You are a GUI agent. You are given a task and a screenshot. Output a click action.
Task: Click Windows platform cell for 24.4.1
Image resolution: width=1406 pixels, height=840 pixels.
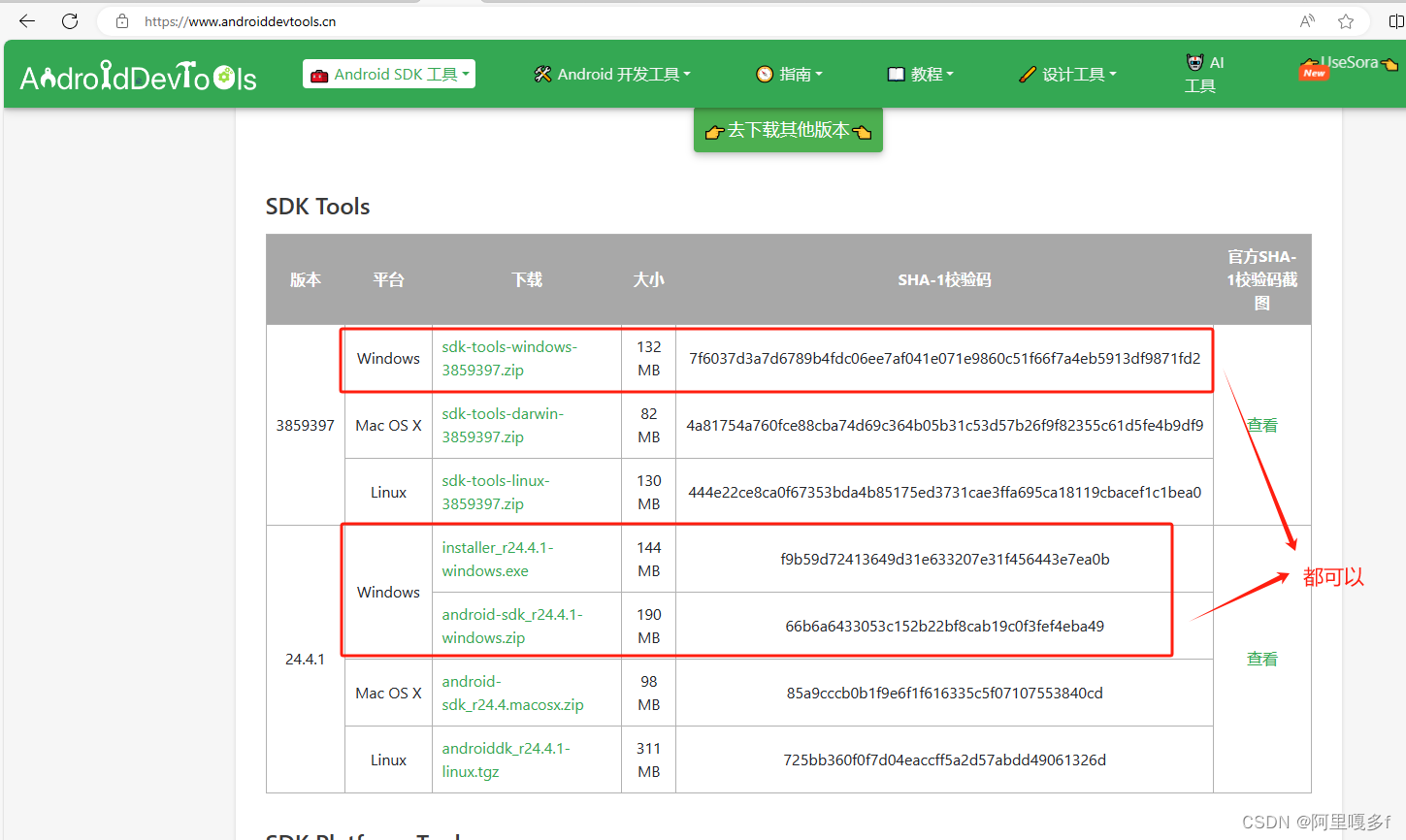tap(388, 592)
